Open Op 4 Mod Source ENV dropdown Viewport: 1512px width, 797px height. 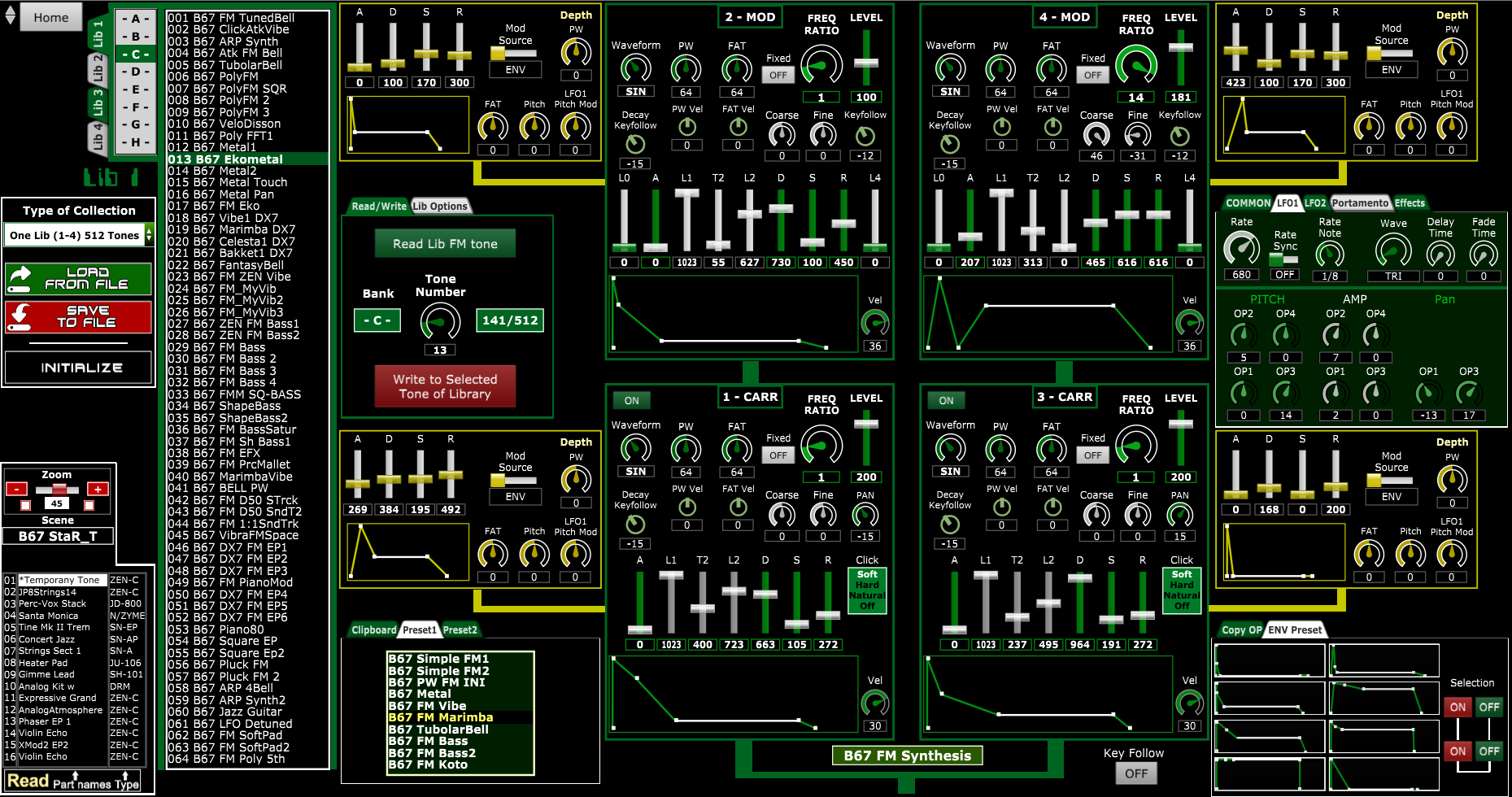[1392, 70]
